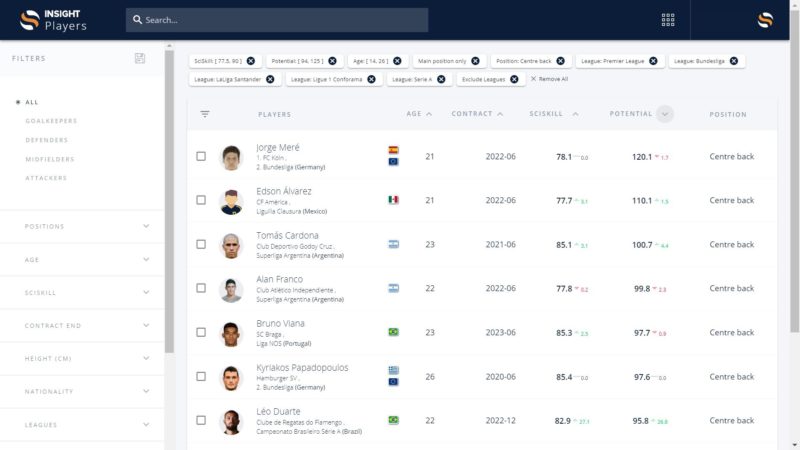Open Jorge Meré's player profile
The image size is (800, 450).
coord(278,147)
